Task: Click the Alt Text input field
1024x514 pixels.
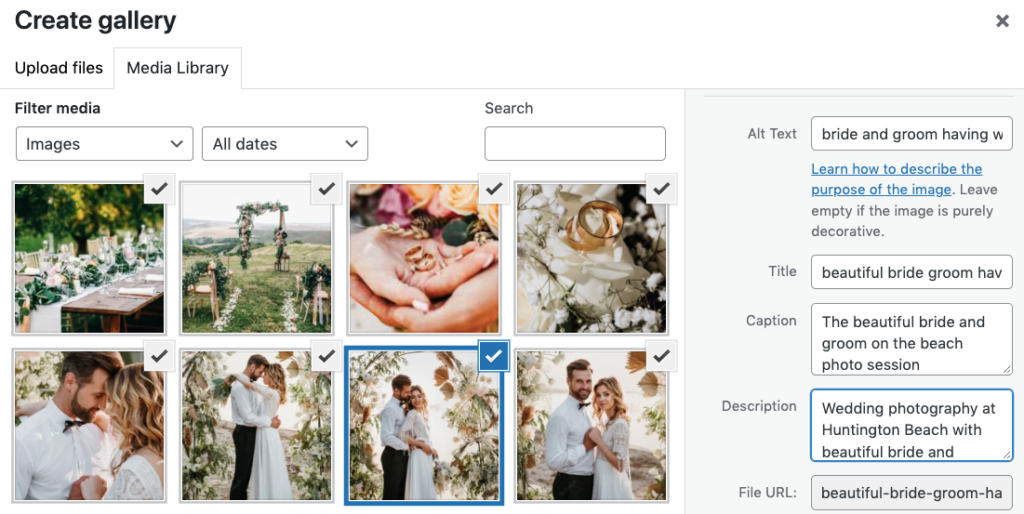Action: point(911,134)
